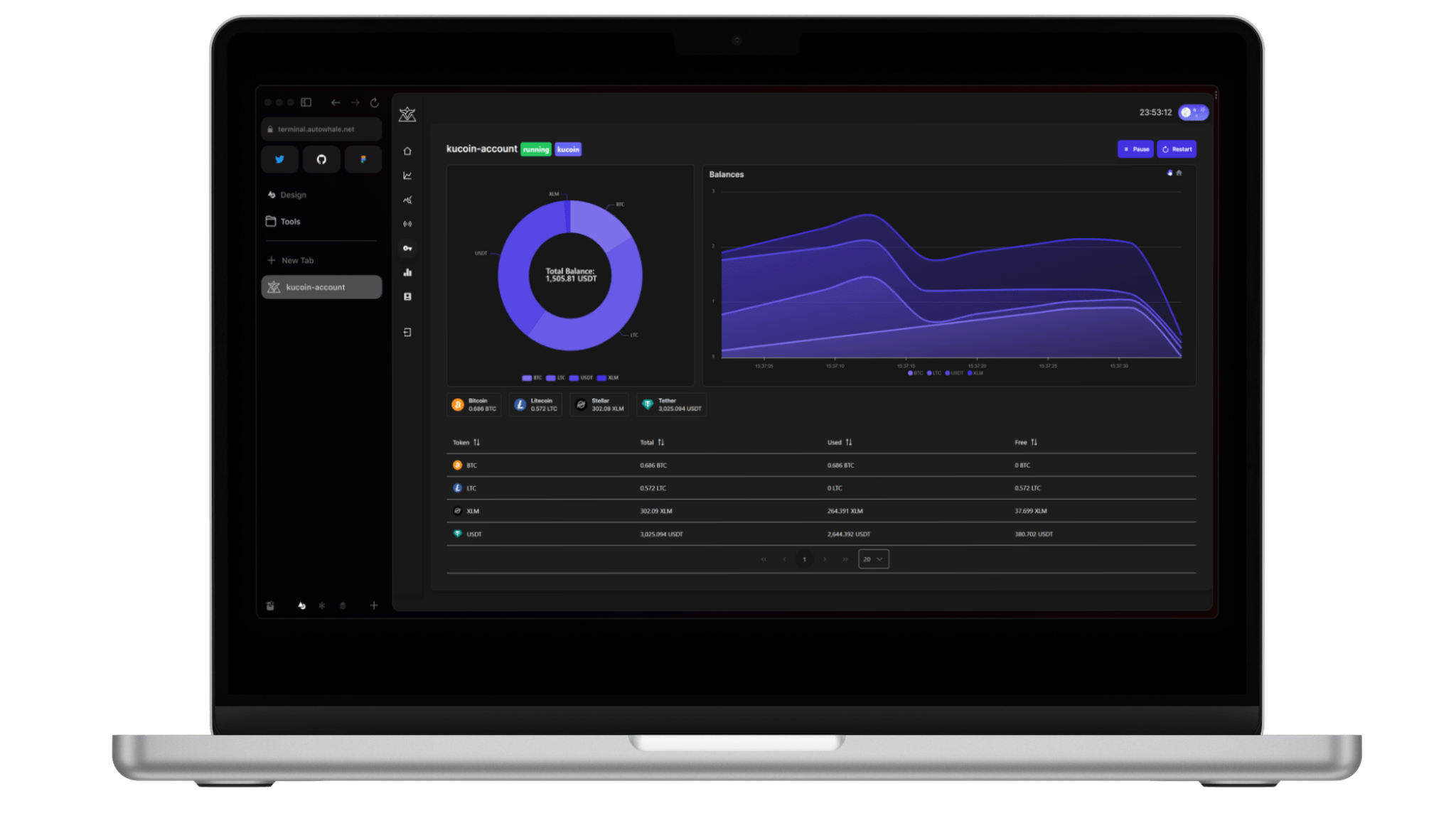Toggle the dark mode theme switch
The height and width of the screenshot is (813, 1456).
click(x=1193, y=112)
